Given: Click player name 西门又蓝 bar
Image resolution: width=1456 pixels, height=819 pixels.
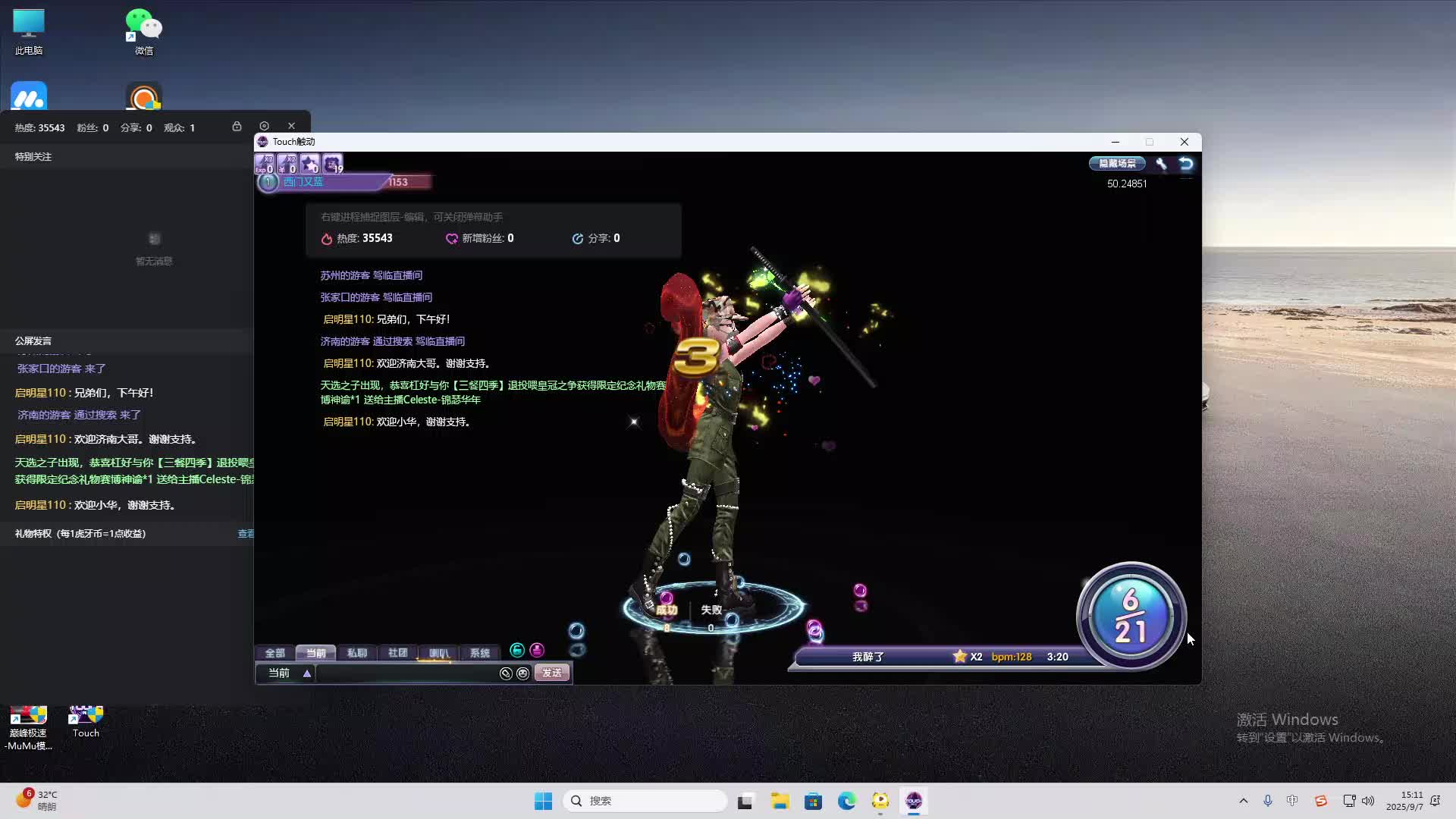Looking at the screenshot, I should coord(303,182).
